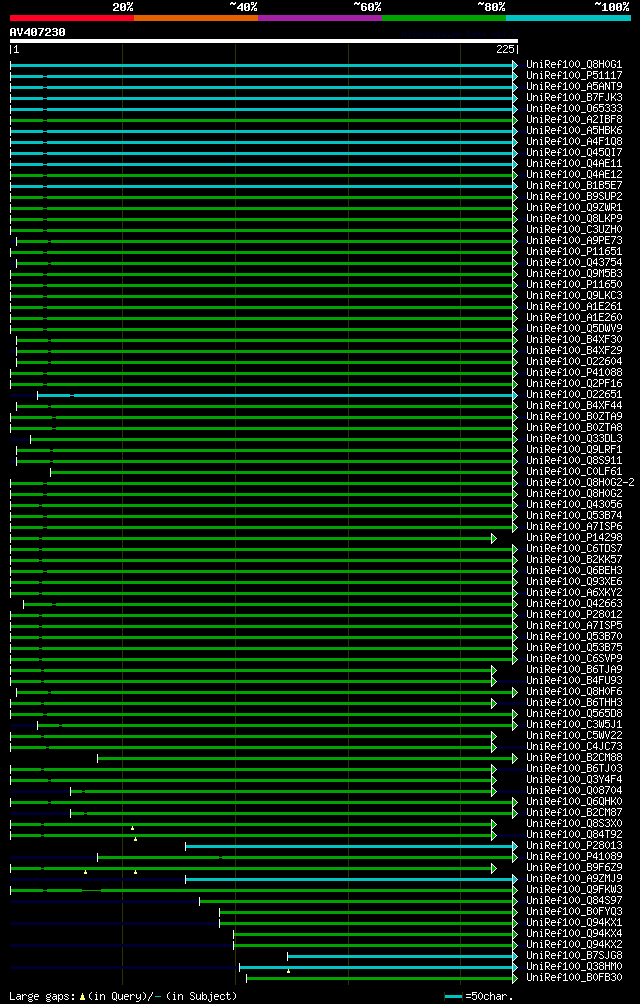Click the arrowhead ending the UniRef100_B7SJG8 alignment

(x=515, y=957)
